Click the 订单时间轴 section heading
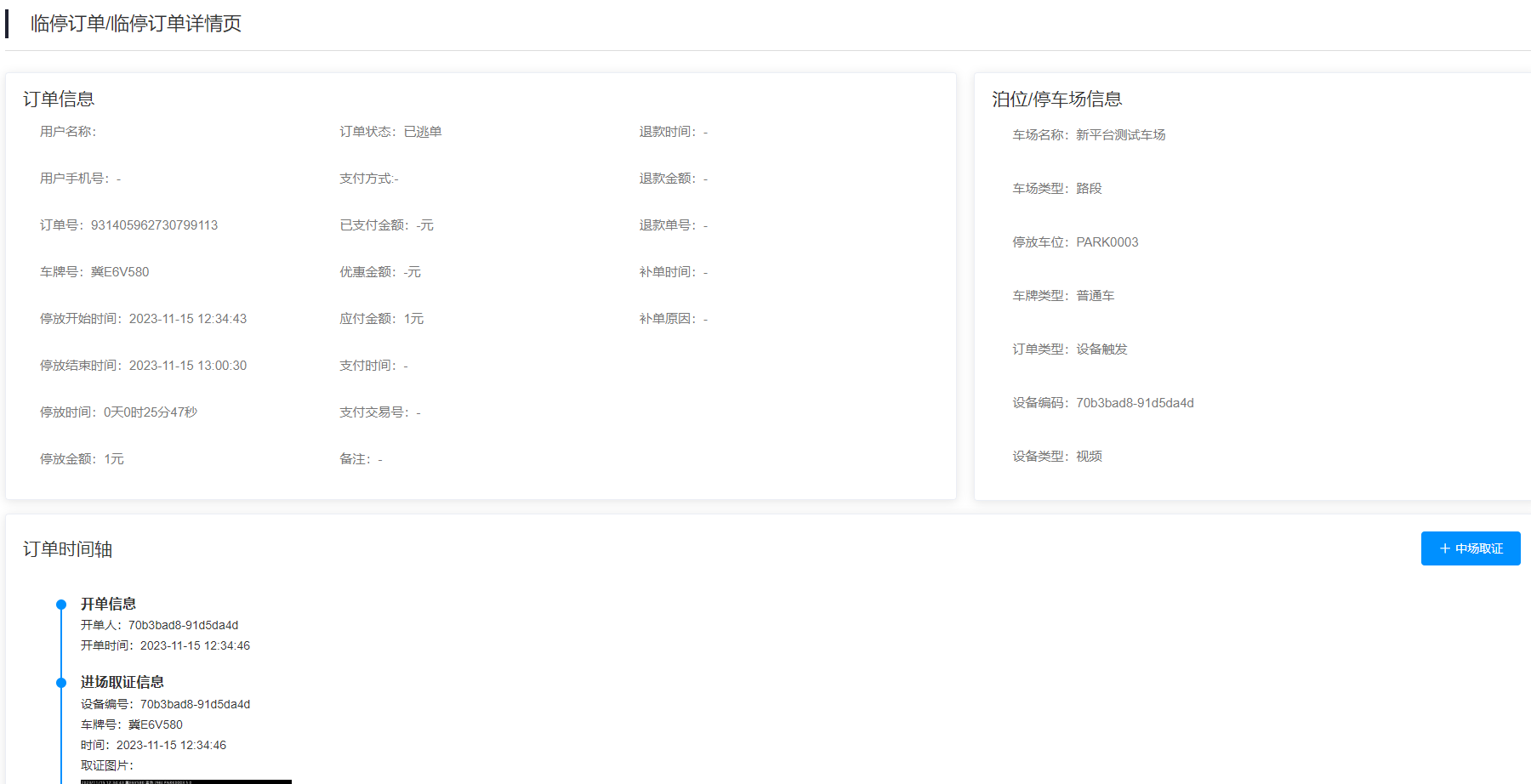The width and height of the screenshot is (1531, 784). pos(67,549)
